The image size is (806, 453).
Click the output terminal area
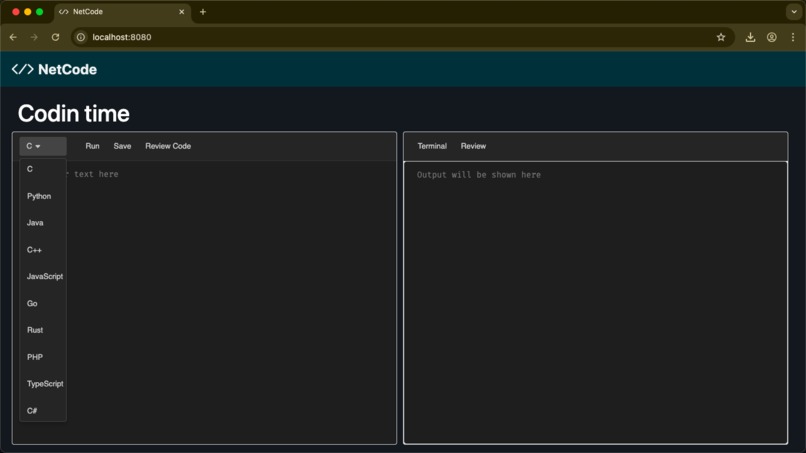pos(595,302)
